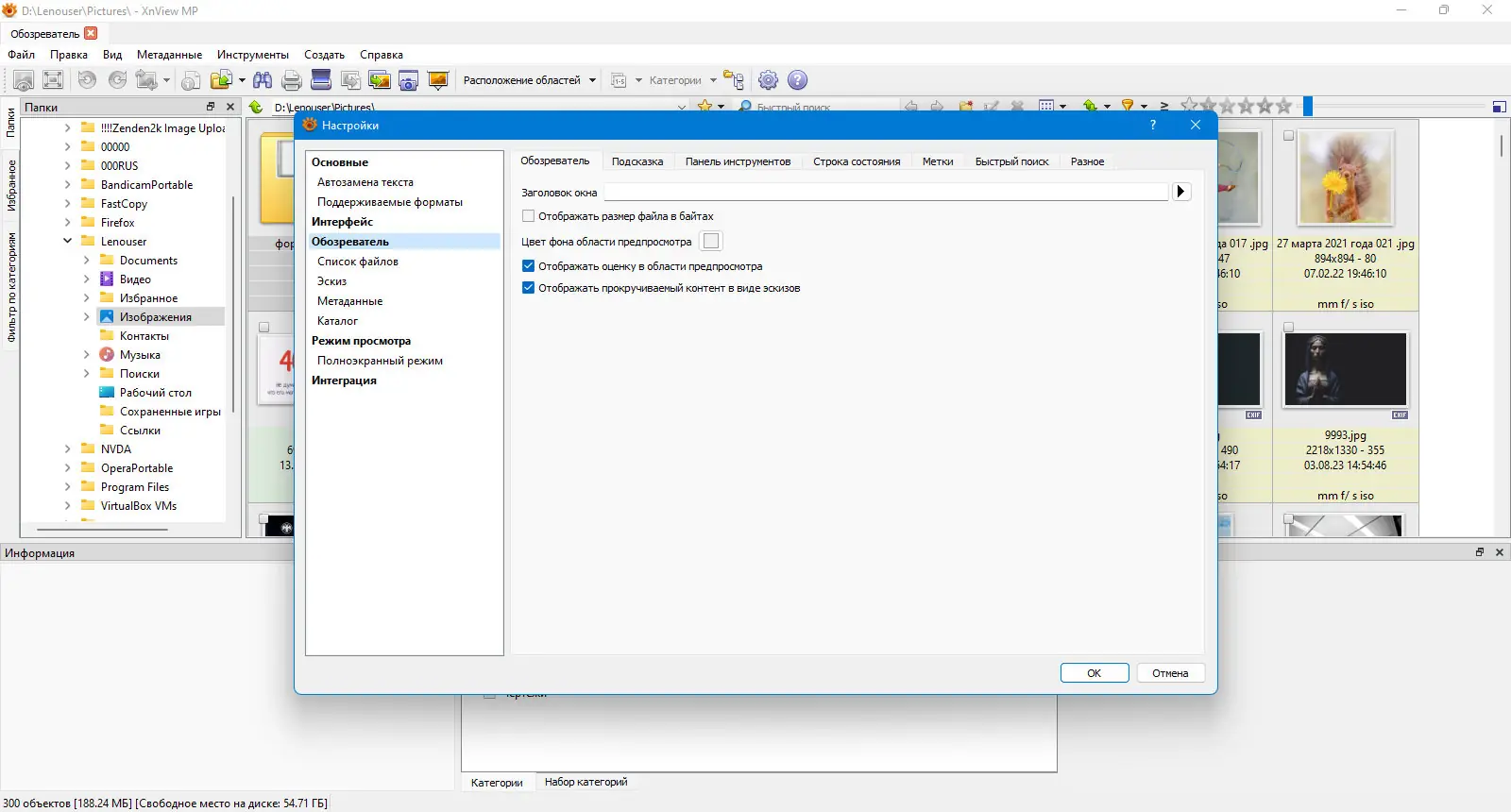1511x812 pixels.
Task: Expand the Program Files folder node
Action: click(67, 487)
